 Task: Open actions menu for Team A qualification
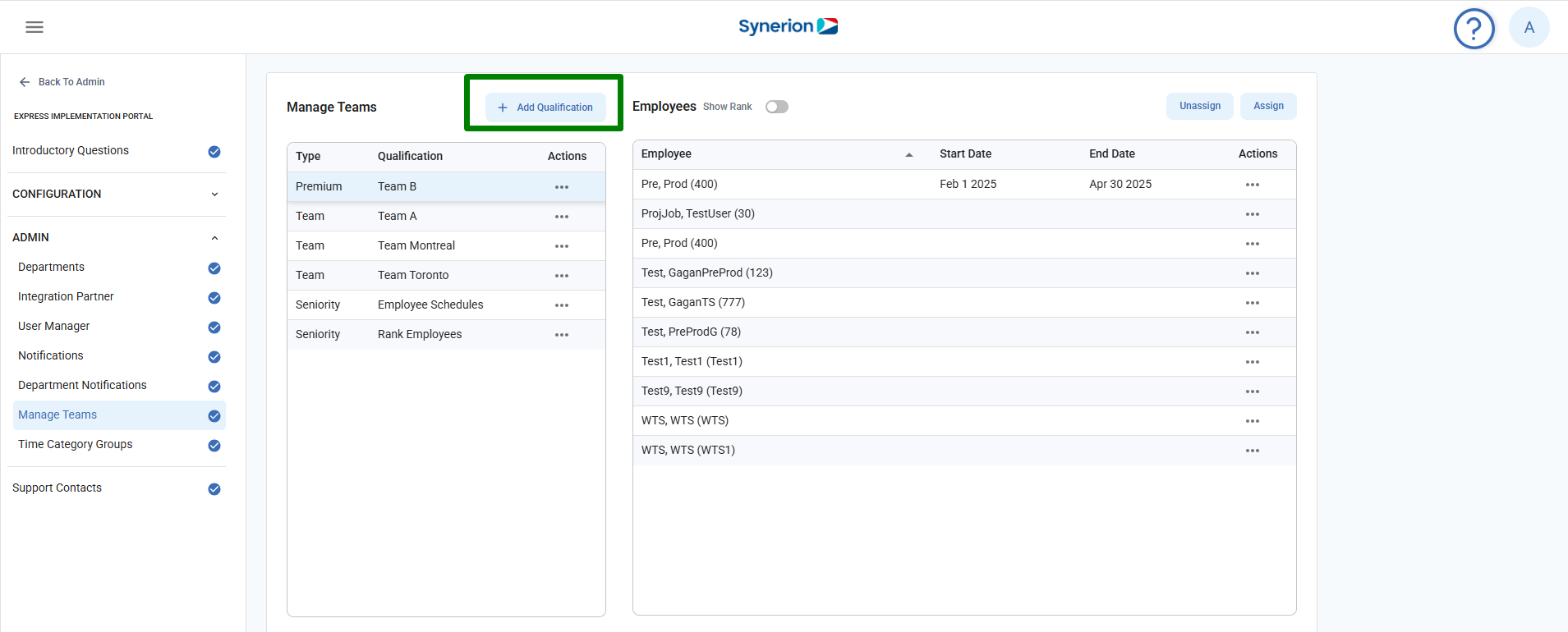tap(562, 217)
